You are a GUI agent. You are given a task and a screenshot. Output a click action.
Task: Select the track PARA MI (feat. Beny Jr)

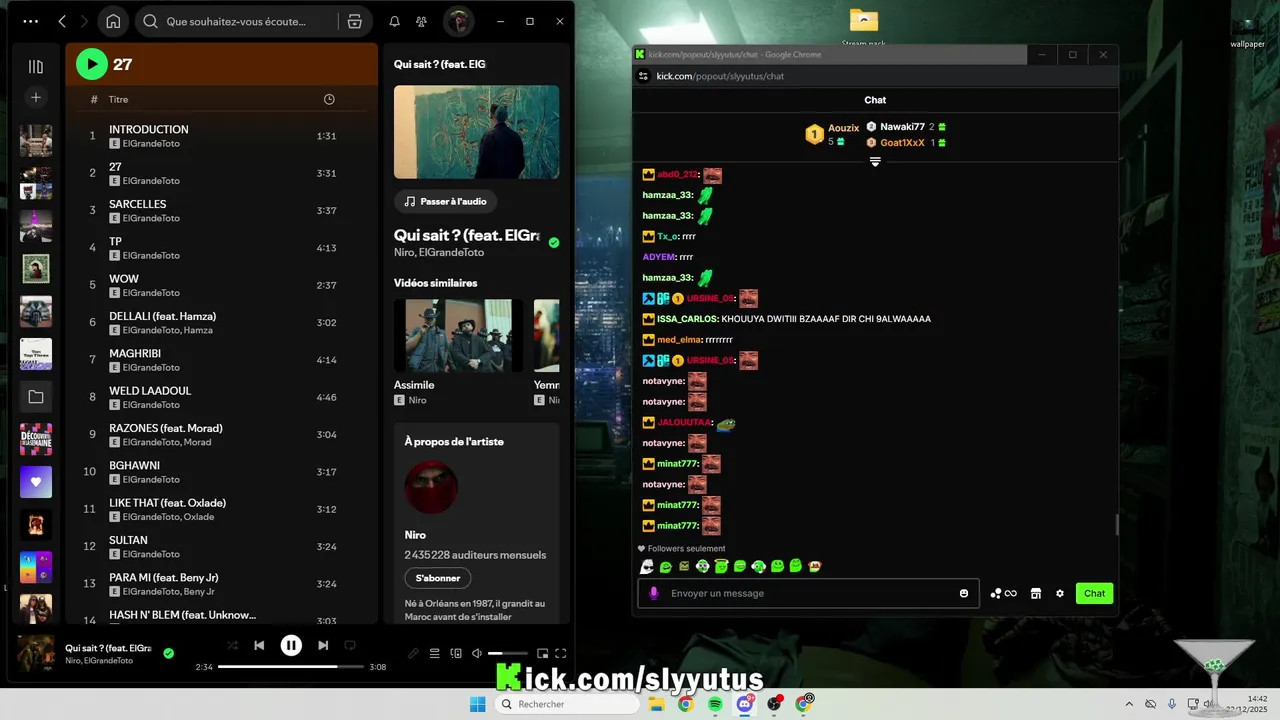[x=164, y=577]
